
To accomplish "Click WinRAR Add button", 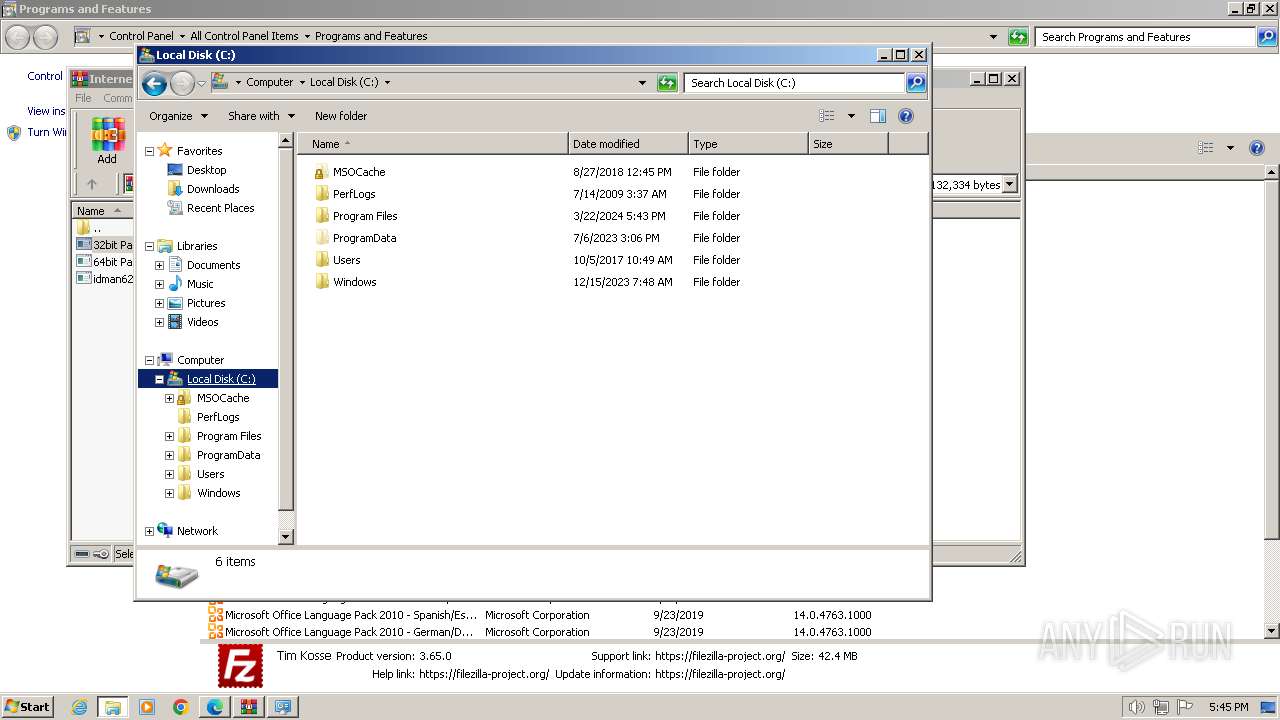I will pos(107,141).
